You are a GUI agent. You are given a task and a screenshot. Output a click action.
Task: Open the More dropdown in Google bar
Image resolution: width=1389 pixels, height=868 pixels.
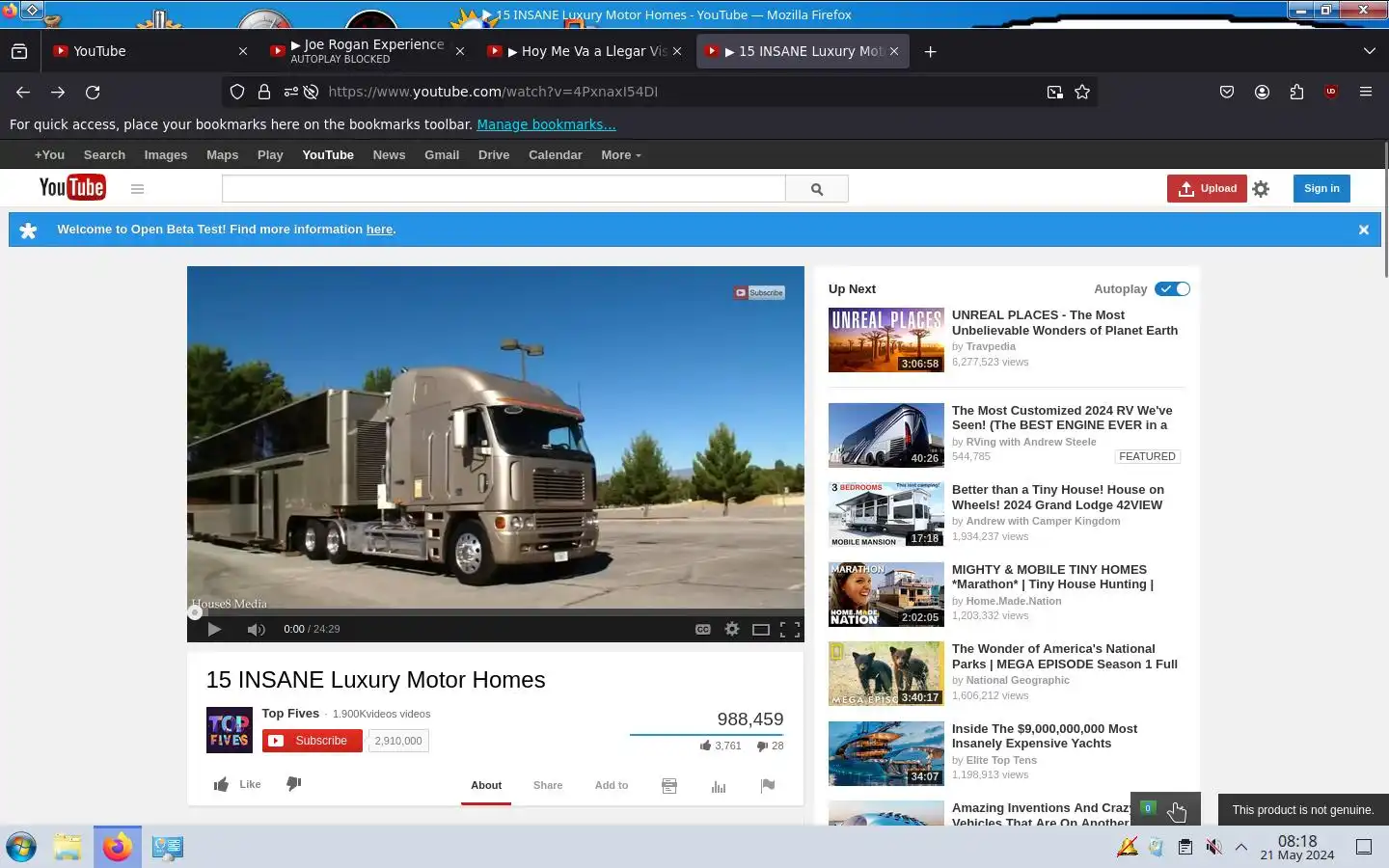pyautogui.click(x=620, y=154)
